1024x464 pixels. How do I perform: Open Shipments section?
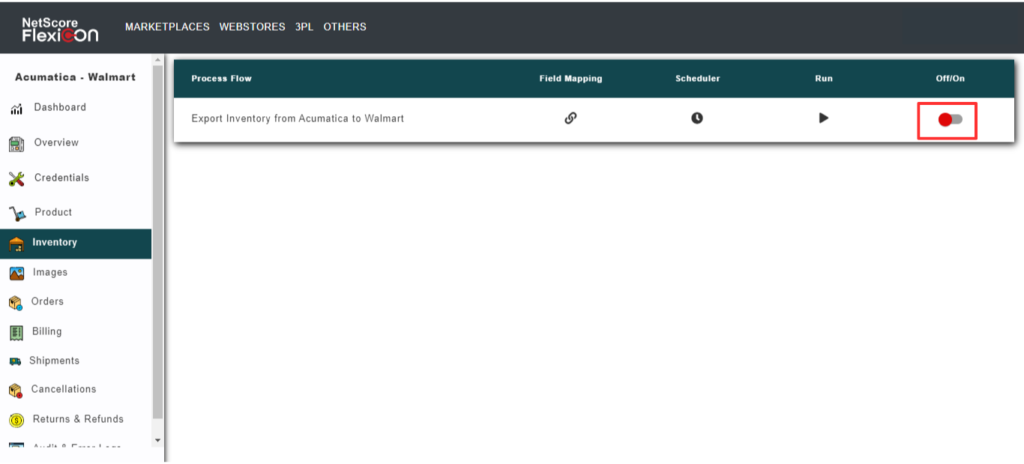point(54,361)
